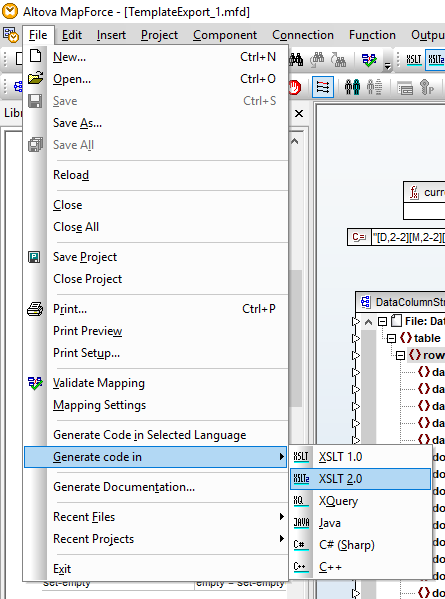
Task: Choose New... from File menu
Action: 155,57
